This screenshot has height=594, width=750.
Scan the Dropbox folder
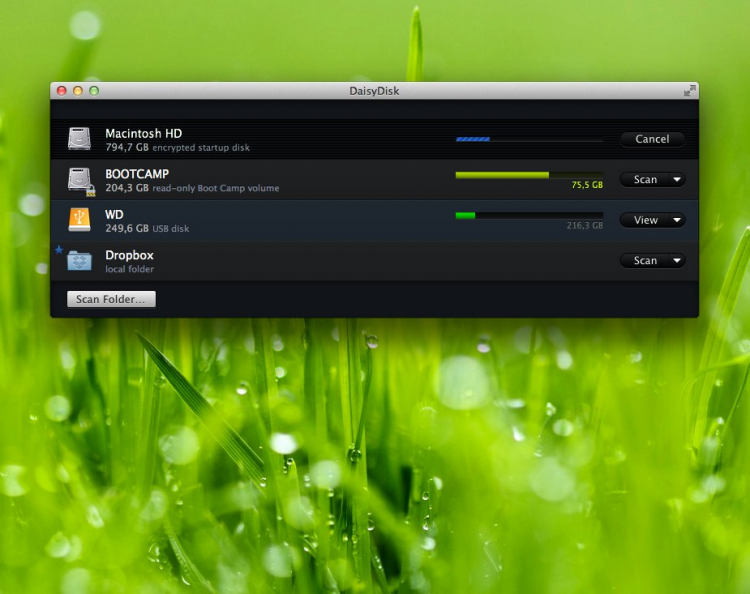pyautogui.click(x=645, y=261)
